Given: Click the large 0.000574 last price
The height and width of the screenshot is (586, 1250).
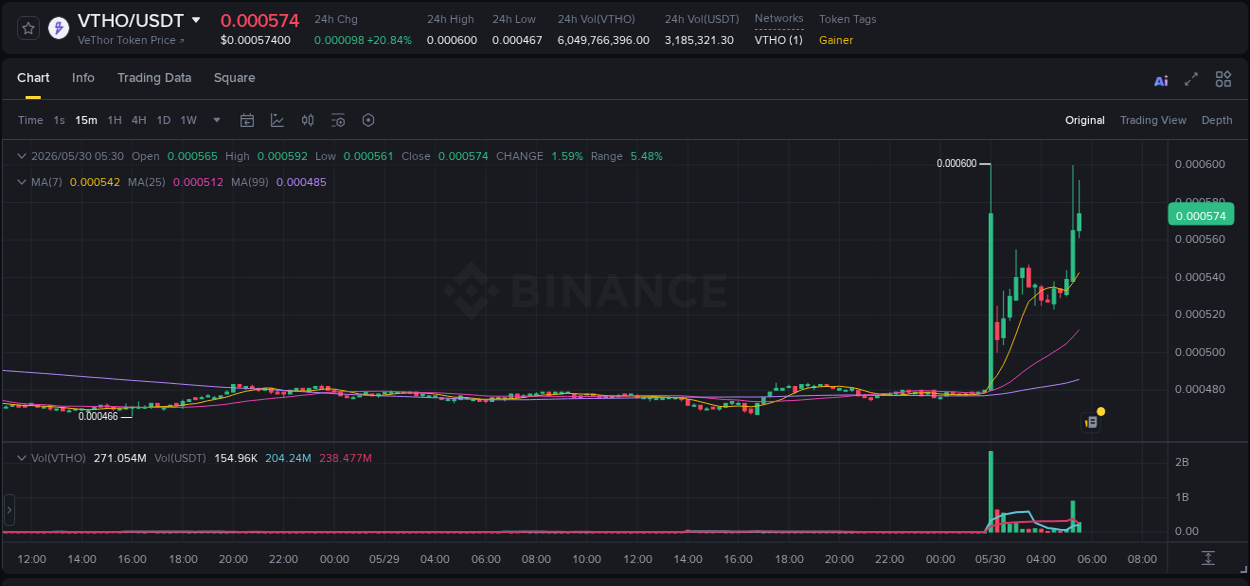Looking at the screenshot, I should (260, 20).
